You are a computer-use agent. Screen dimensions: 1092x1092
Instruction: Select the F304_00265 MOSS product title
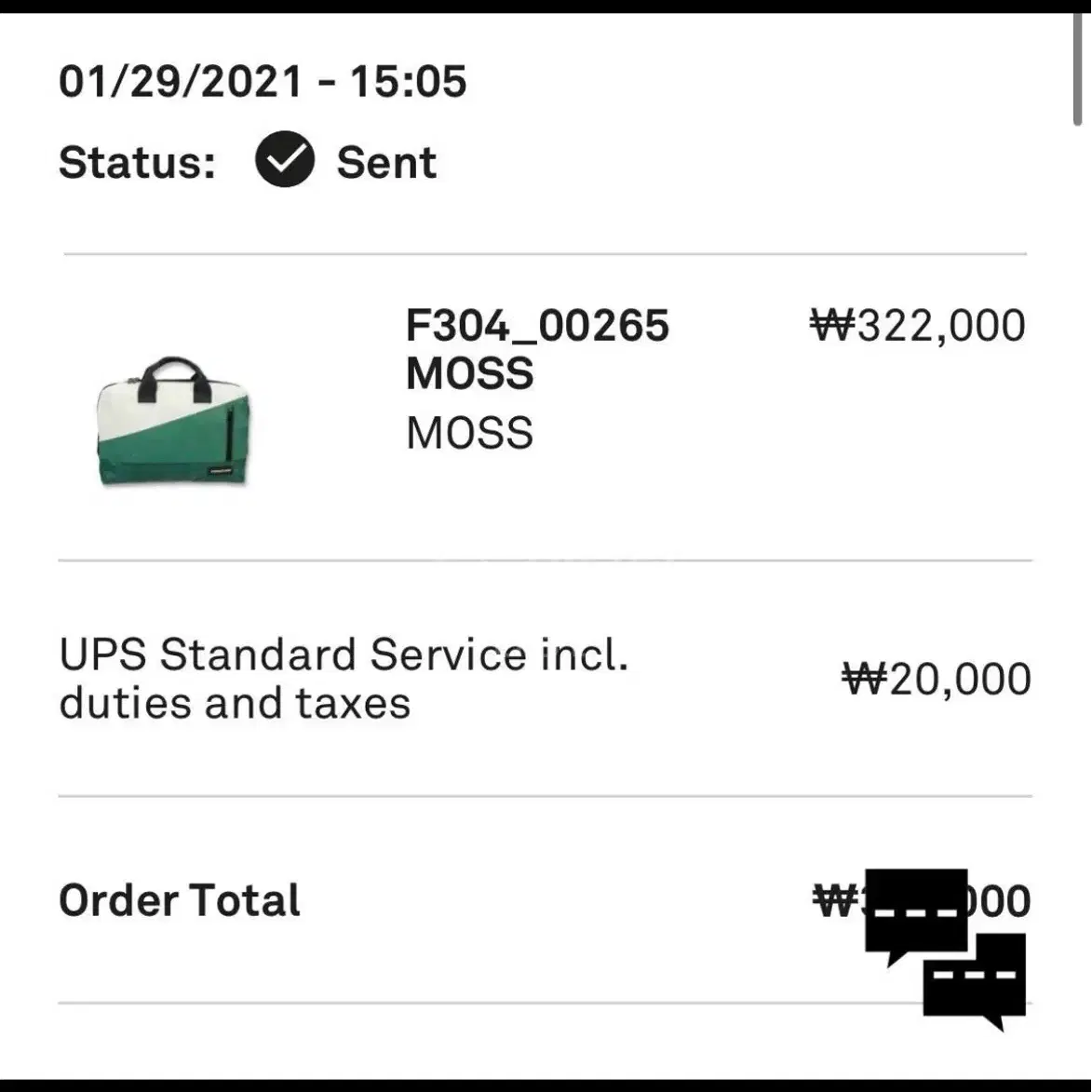tap(537, 349)
